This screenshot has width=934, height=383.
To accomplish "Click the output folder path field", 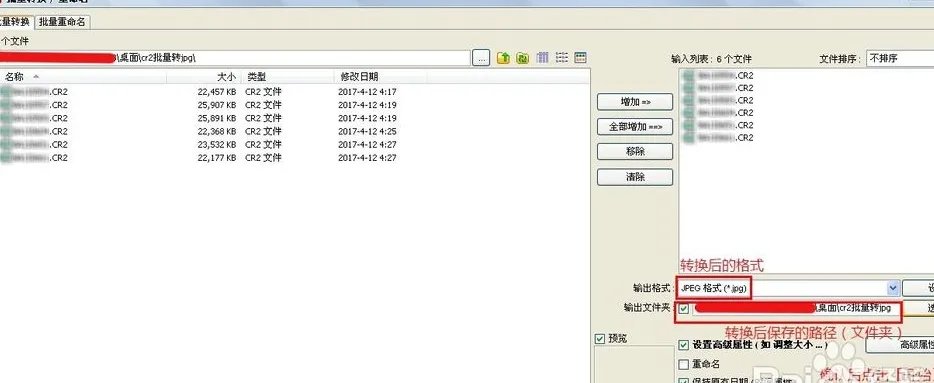I will (x=796, y=309).
